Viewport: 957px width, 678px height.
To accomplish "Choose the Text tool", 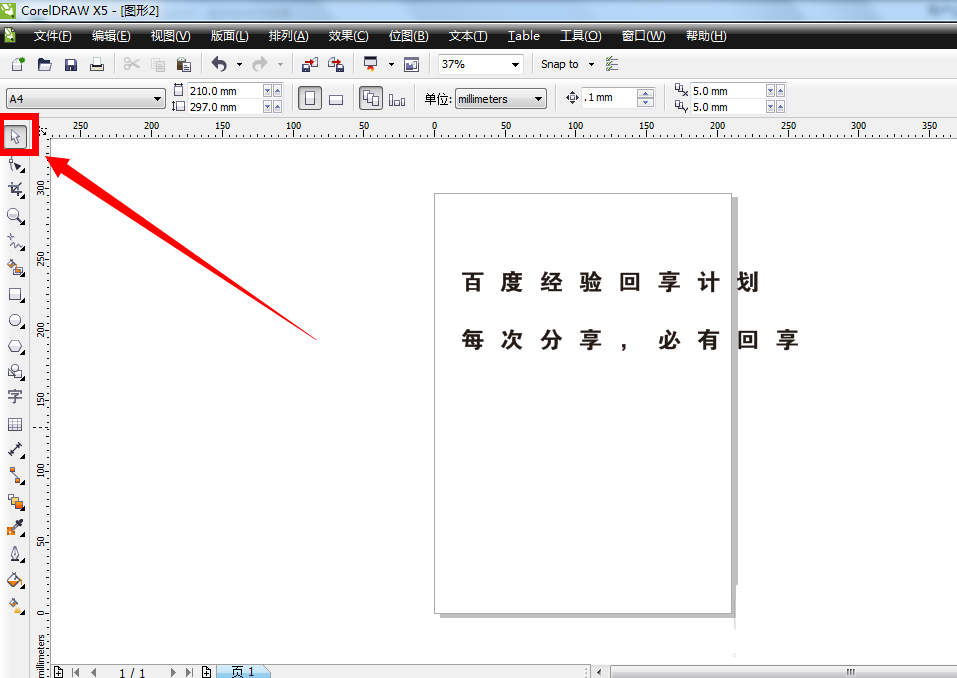I will click(16, 397).
